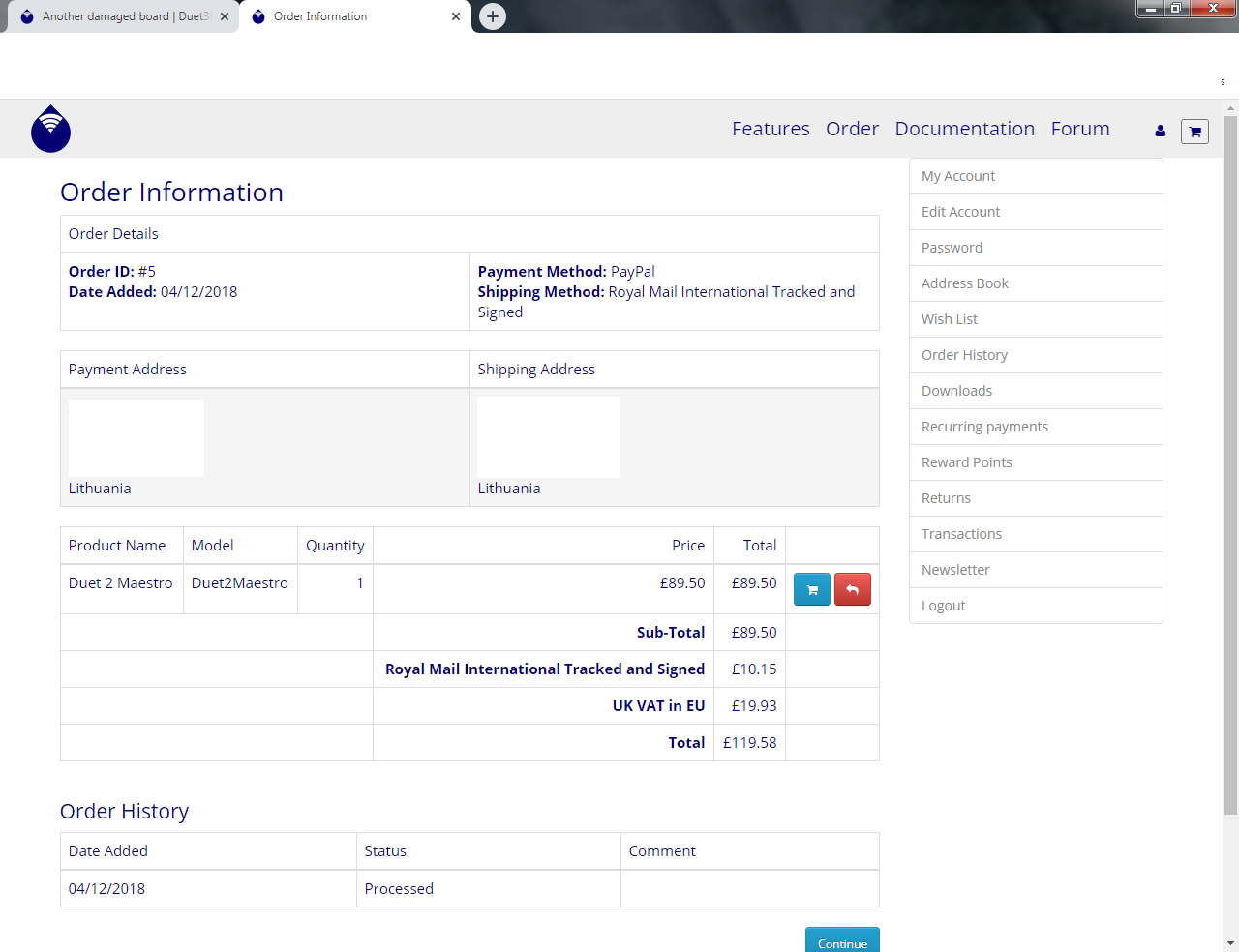Viewport: 1239px width, 952px height.
Task: Click the 'Payment Method: PayPal' text
Action: coord(566,272)
